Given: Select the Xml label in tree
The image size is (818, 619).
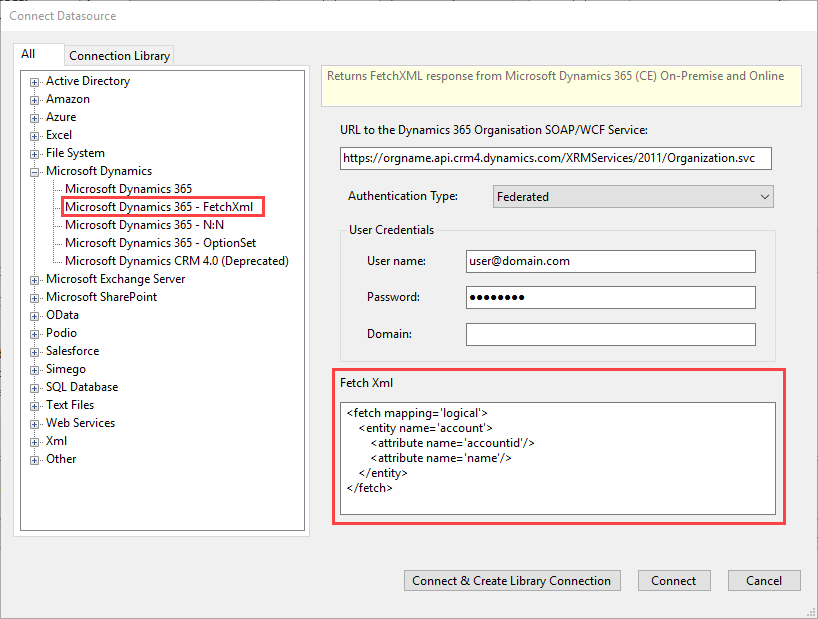Looking at the screenshot, I should tap(56, 441).
